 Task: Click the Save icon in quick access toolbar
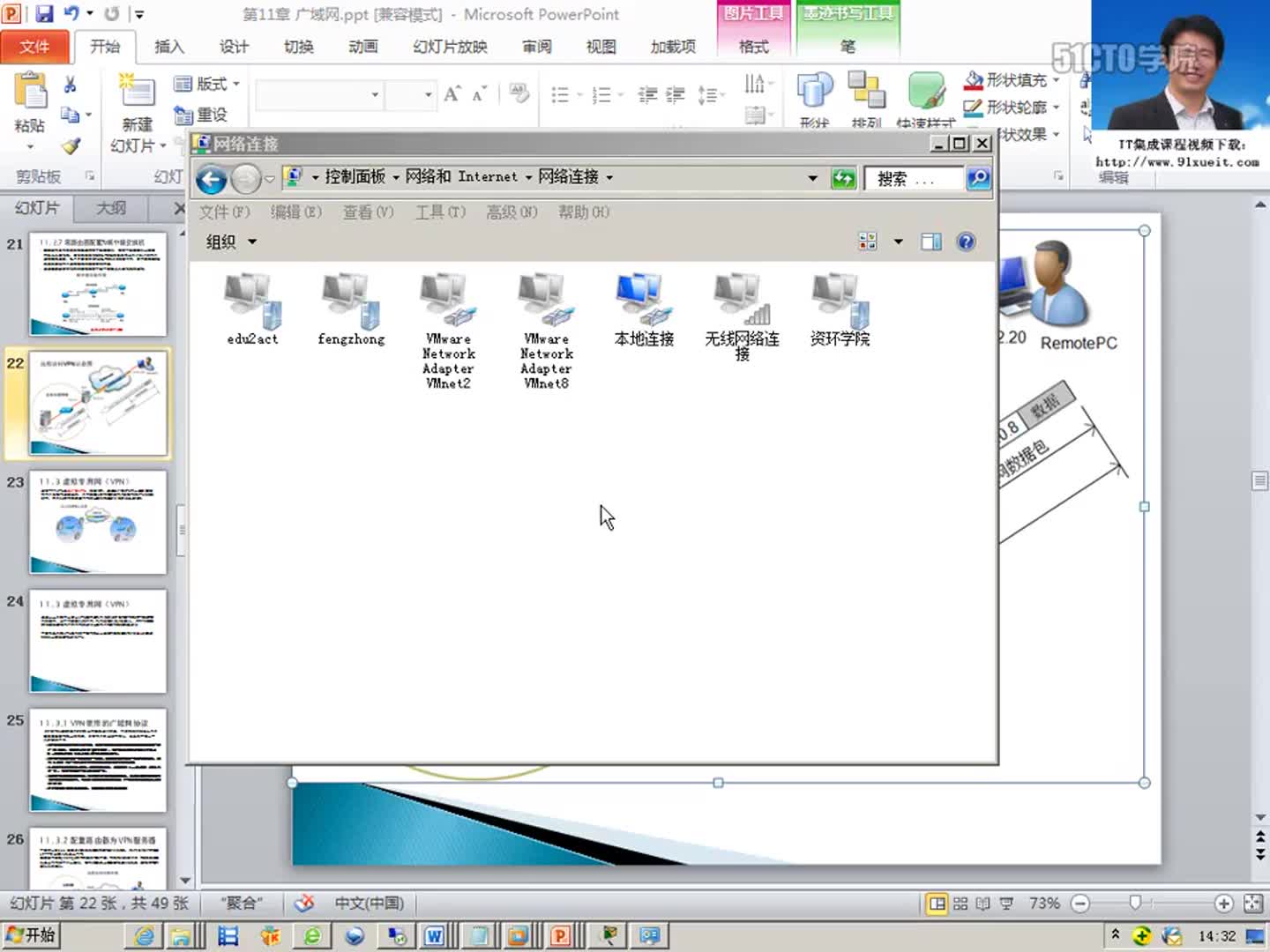tap(44, 14)
